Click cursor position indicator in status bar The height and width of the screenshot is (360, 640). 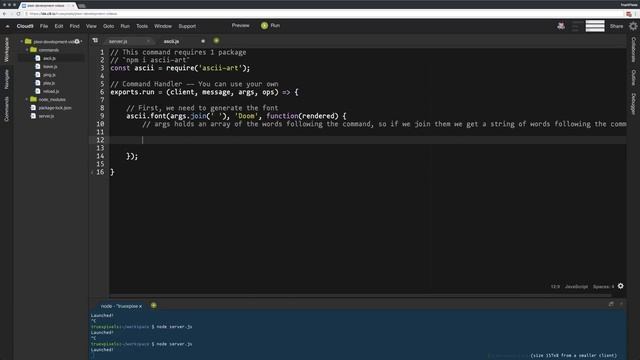[x=555, y=287]
